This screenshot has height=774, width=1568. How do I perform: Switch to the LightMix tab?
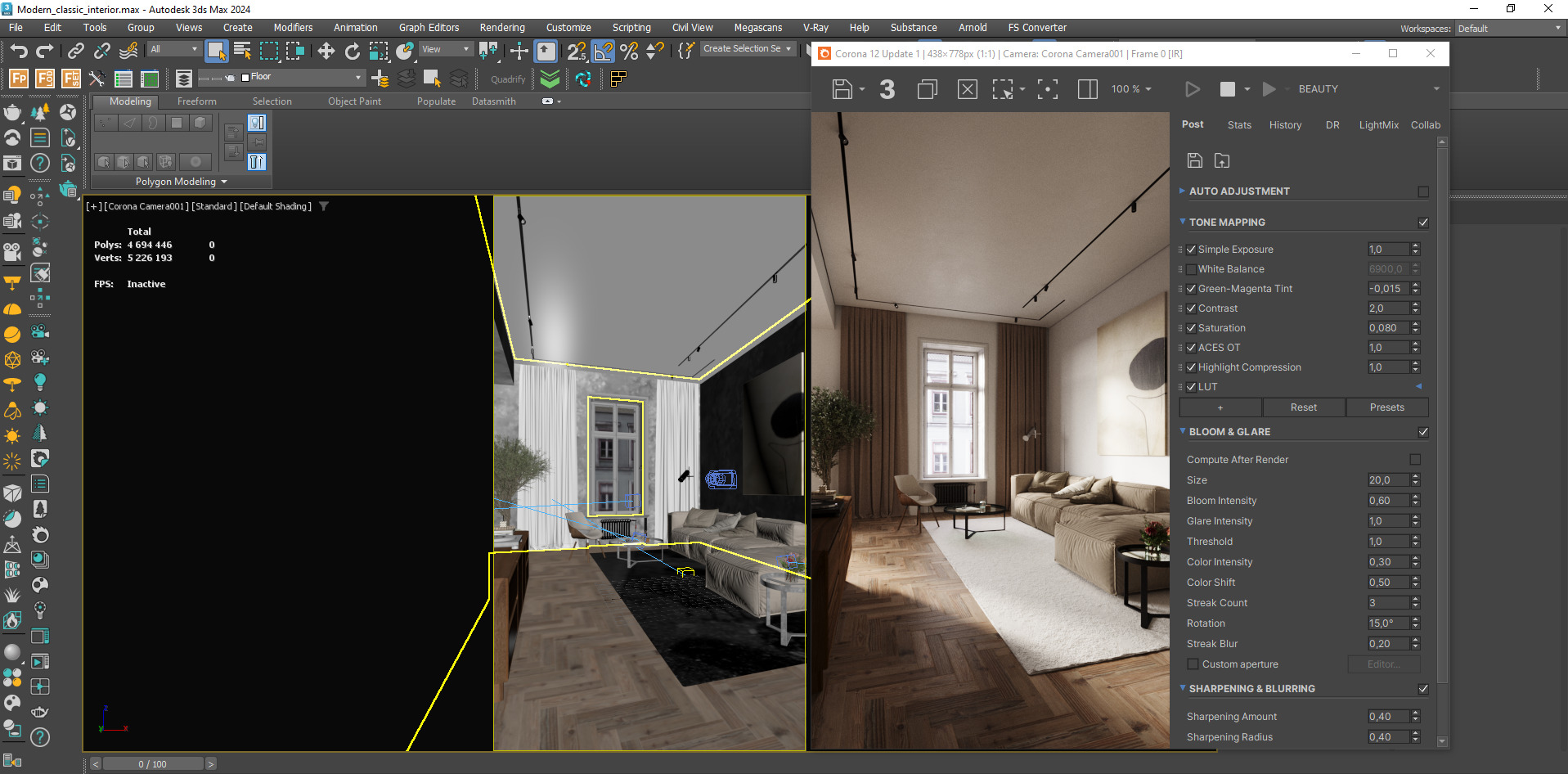coord(1378,125)
